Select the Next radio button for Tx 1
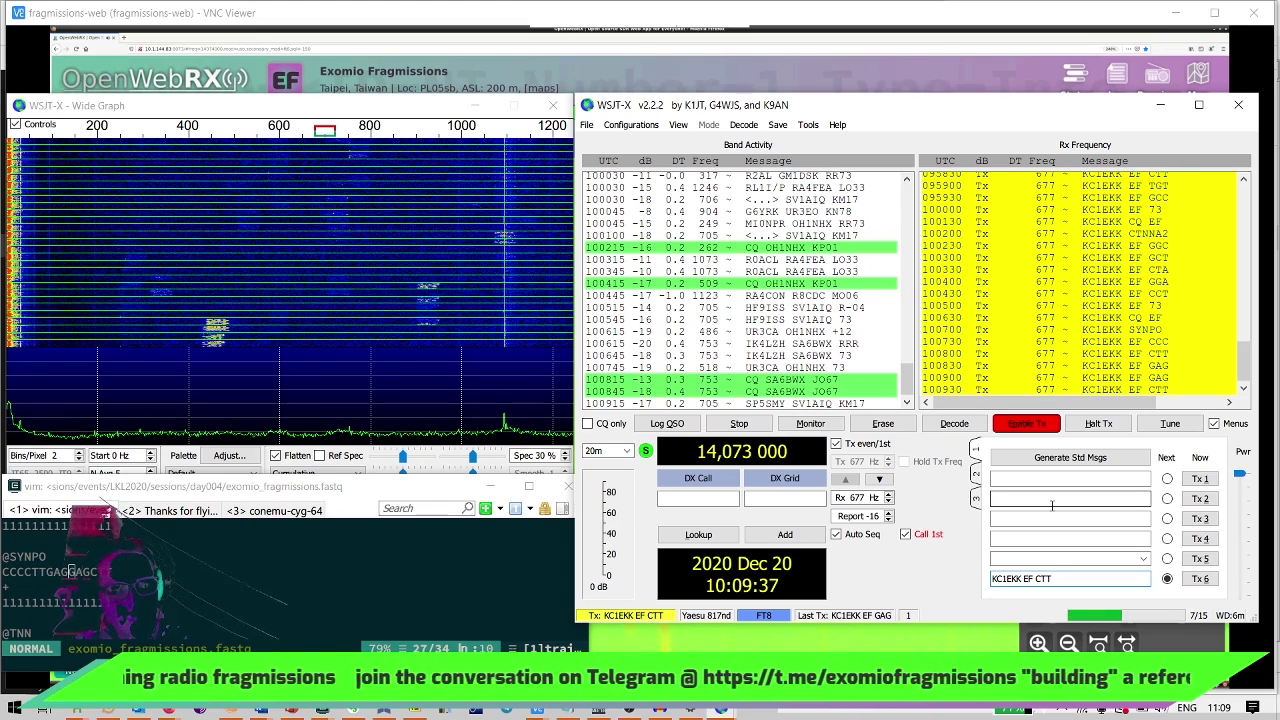Screen dimensions: 1280x720 coord(1167,479)
